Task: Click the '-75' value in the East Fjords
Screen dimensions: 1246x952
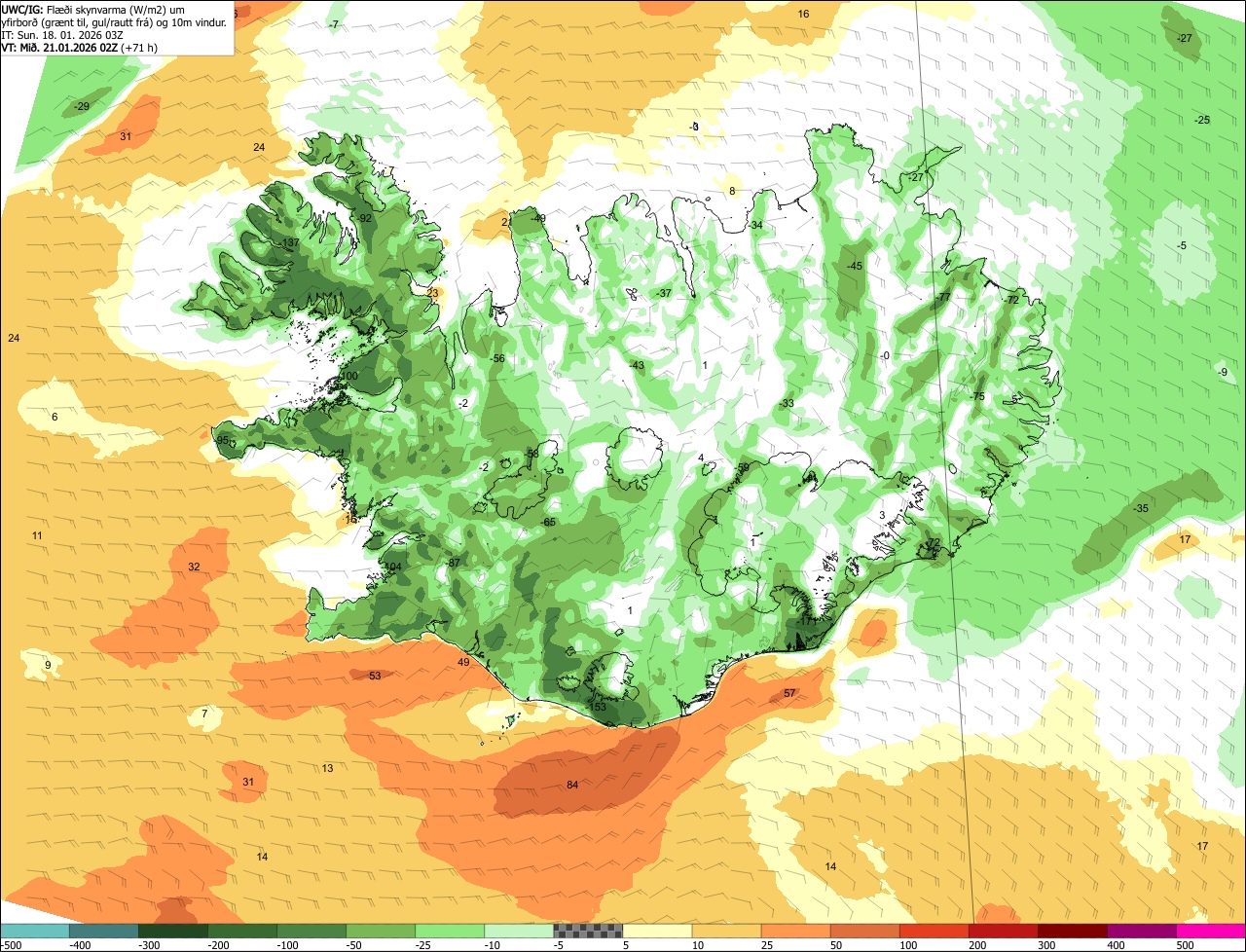Action: click(x=976, y=396)
